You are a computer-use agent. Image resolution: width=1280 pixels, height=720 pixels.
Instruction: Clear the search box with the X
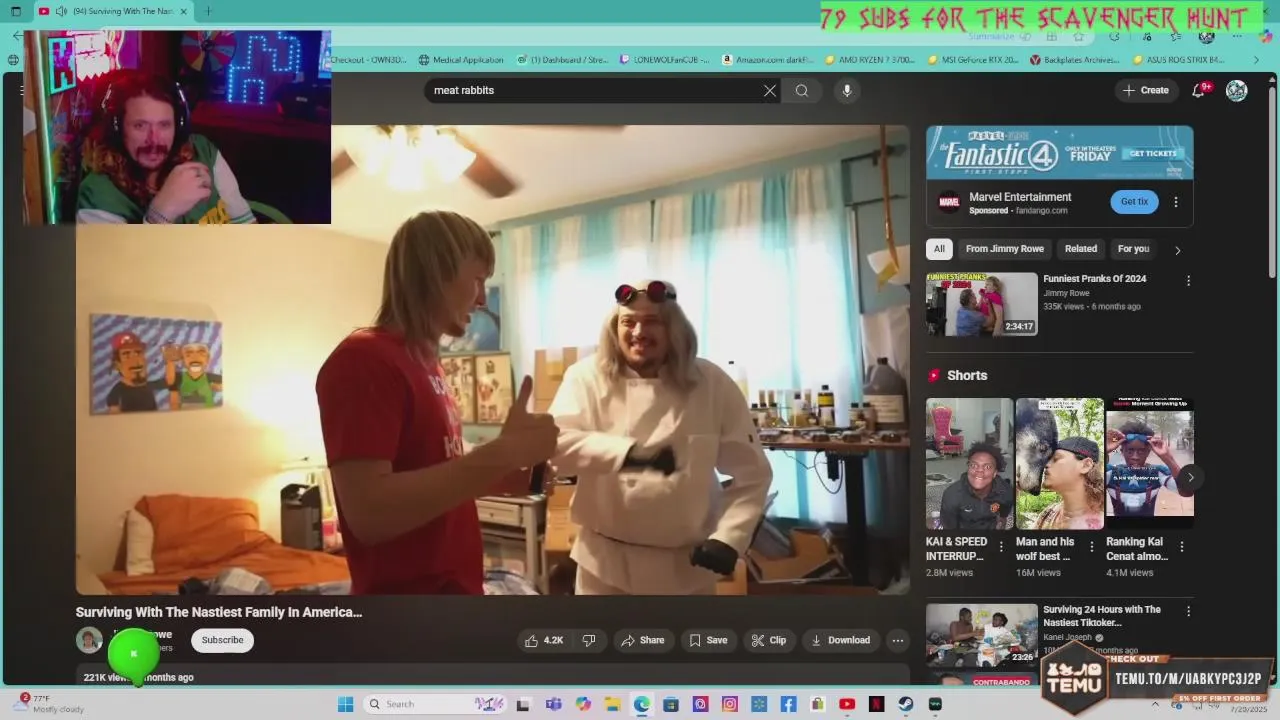770,90
